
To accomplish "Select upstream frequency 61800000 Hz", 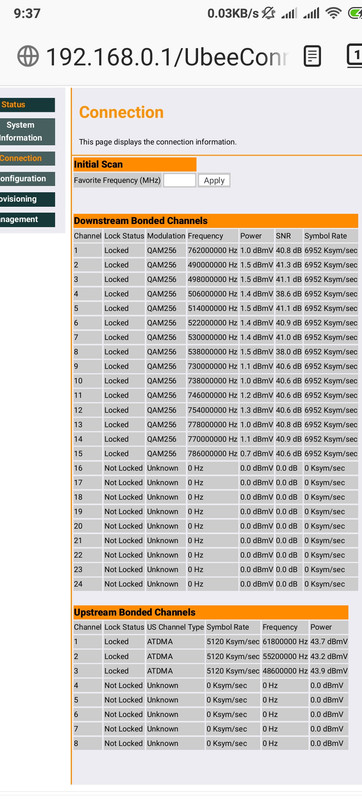I will 285,642.
